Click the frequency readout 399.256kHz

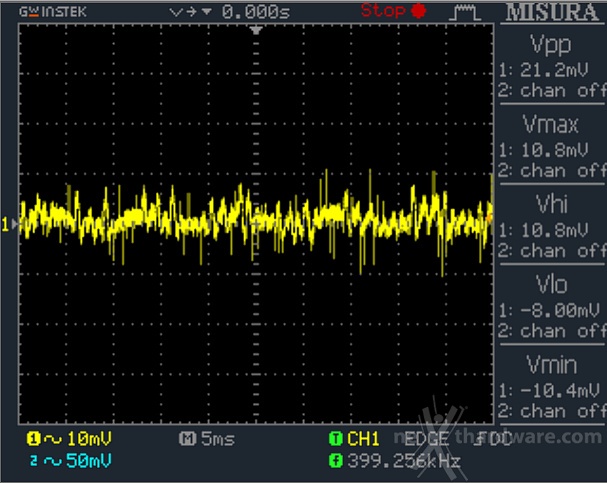pos(404,461)
